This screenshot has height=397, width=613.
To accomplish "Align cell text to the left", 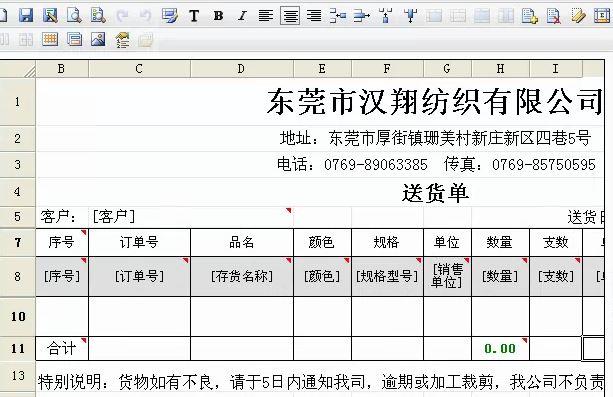I will coord(266,16).
